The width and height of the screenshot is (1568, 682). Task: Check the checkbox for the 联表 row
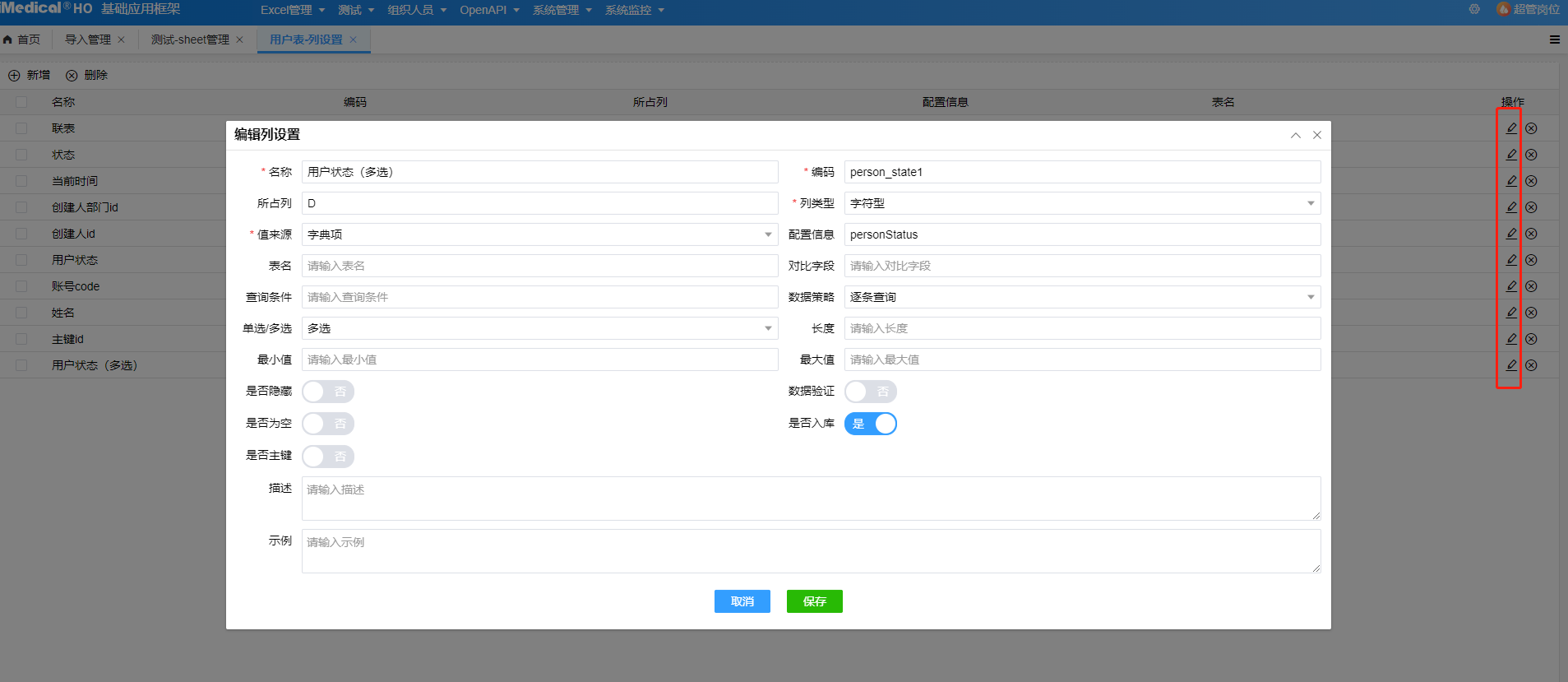point(21,128)
